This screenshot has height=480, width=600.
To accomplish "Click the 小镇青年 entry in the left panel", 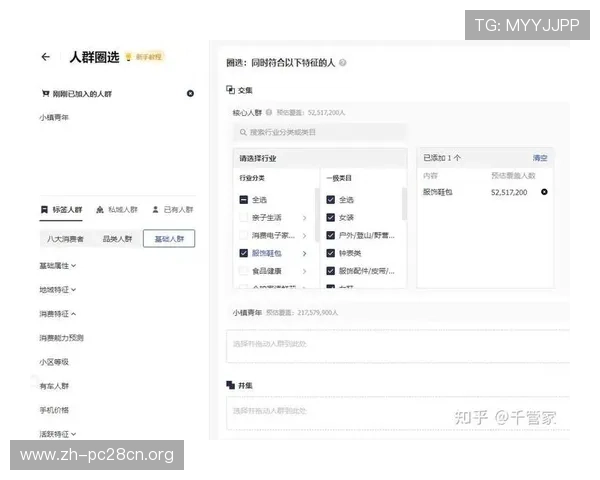I will (x=54, y=118).
